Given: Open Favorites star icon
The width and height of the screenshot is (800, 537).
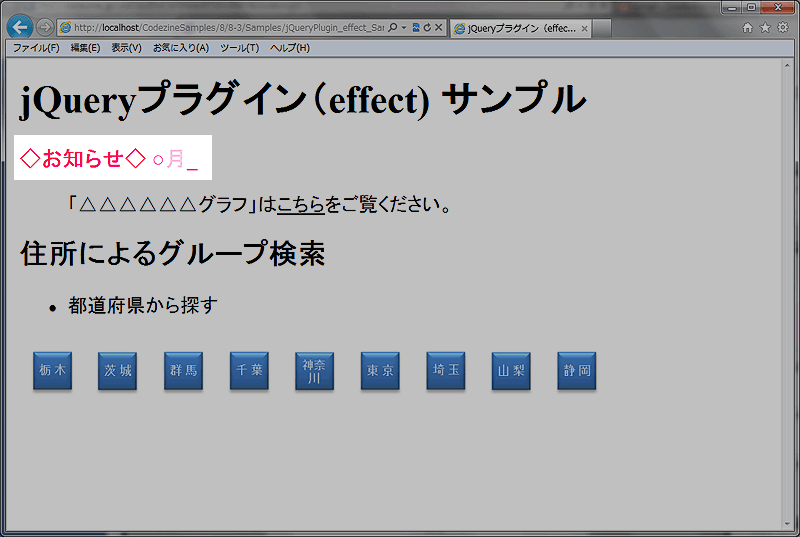Looking at the screenshot, I should tap(765, 28).
